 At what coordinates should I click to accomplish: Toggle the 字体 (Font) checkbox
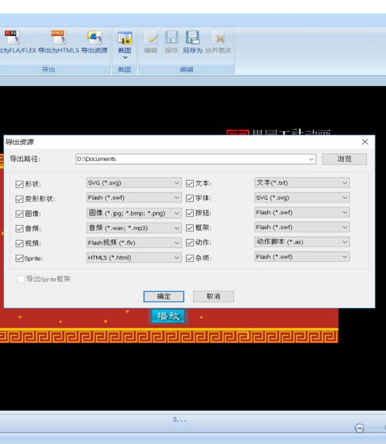[x=190, y=198]
